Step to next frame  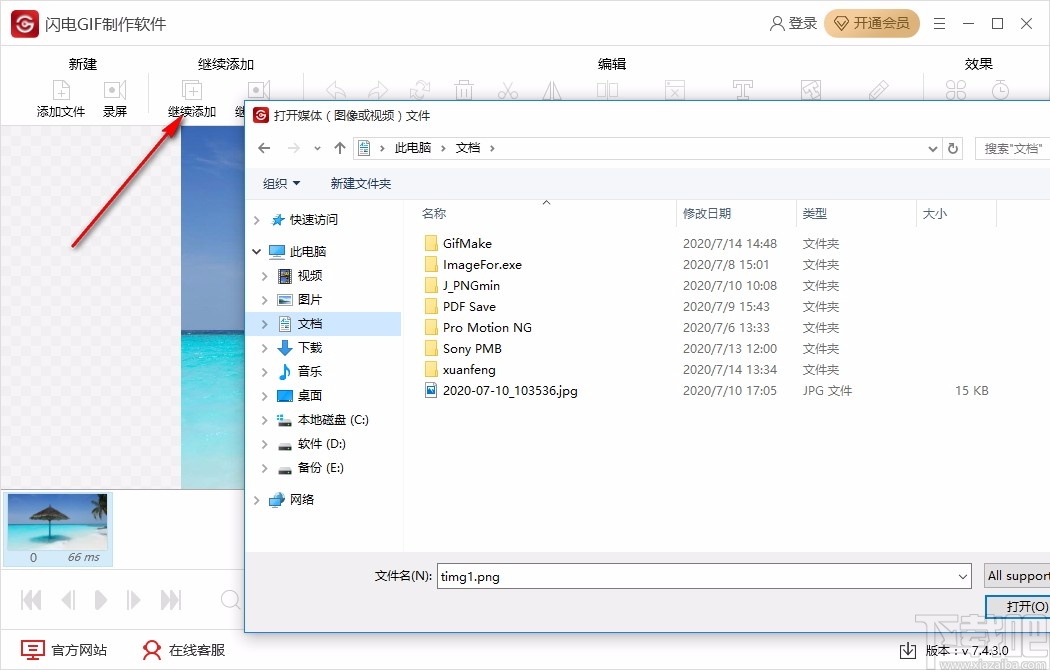pyautogui.click(x=133, y=600)
